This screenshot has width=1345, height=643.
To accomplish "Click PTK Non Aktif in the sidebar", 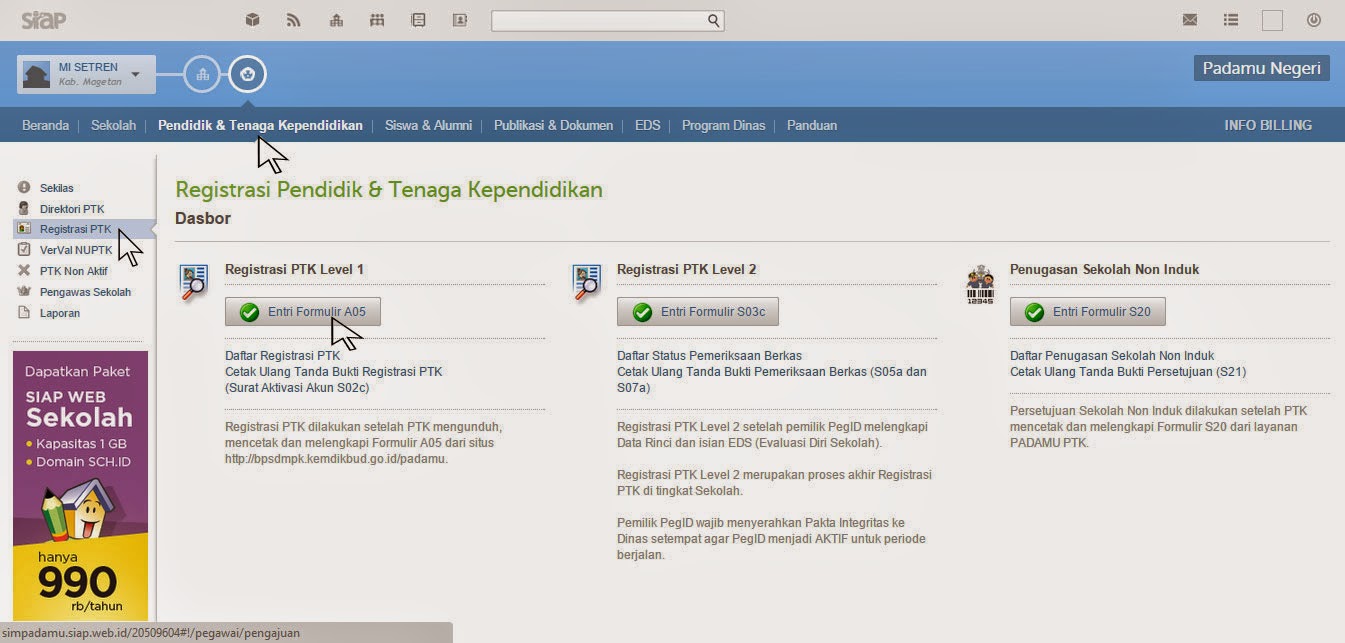I will (74, 270).
